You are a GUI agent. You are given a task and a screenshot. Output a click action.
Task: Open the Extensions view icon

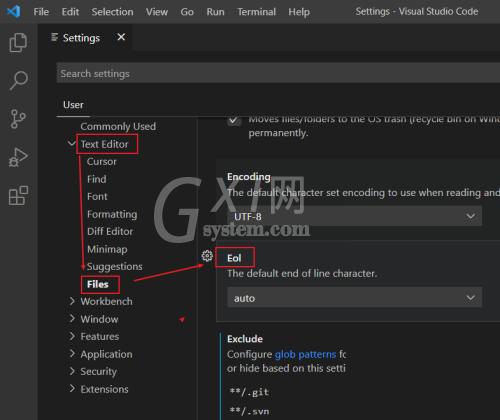(x=18, y=195)
